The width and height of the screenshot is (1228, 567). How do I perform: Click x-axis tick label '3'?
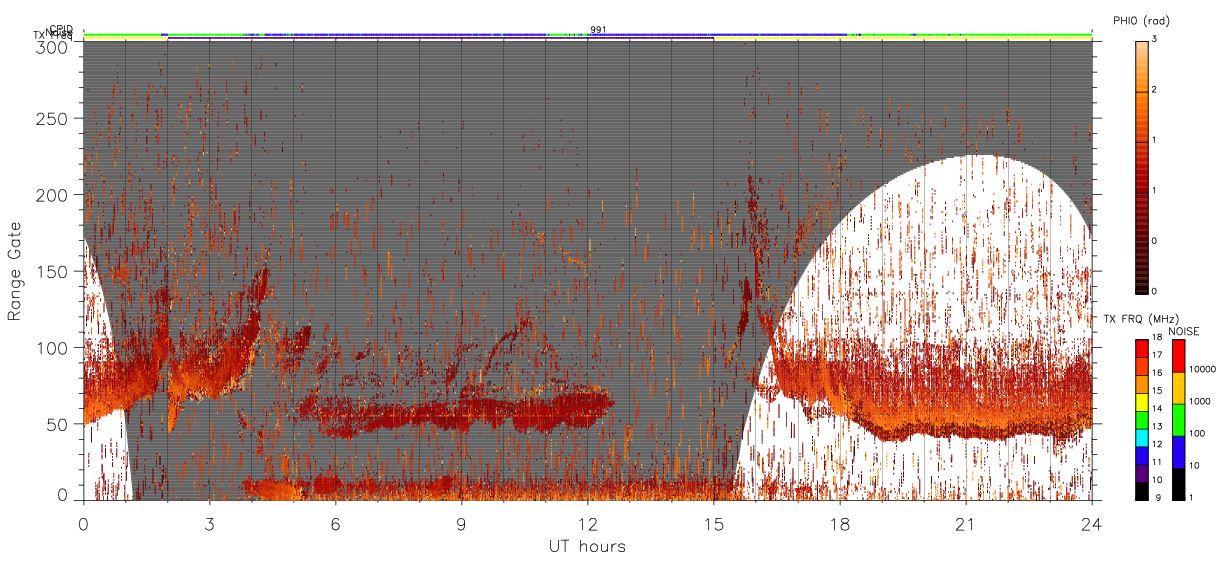[209, 523]
